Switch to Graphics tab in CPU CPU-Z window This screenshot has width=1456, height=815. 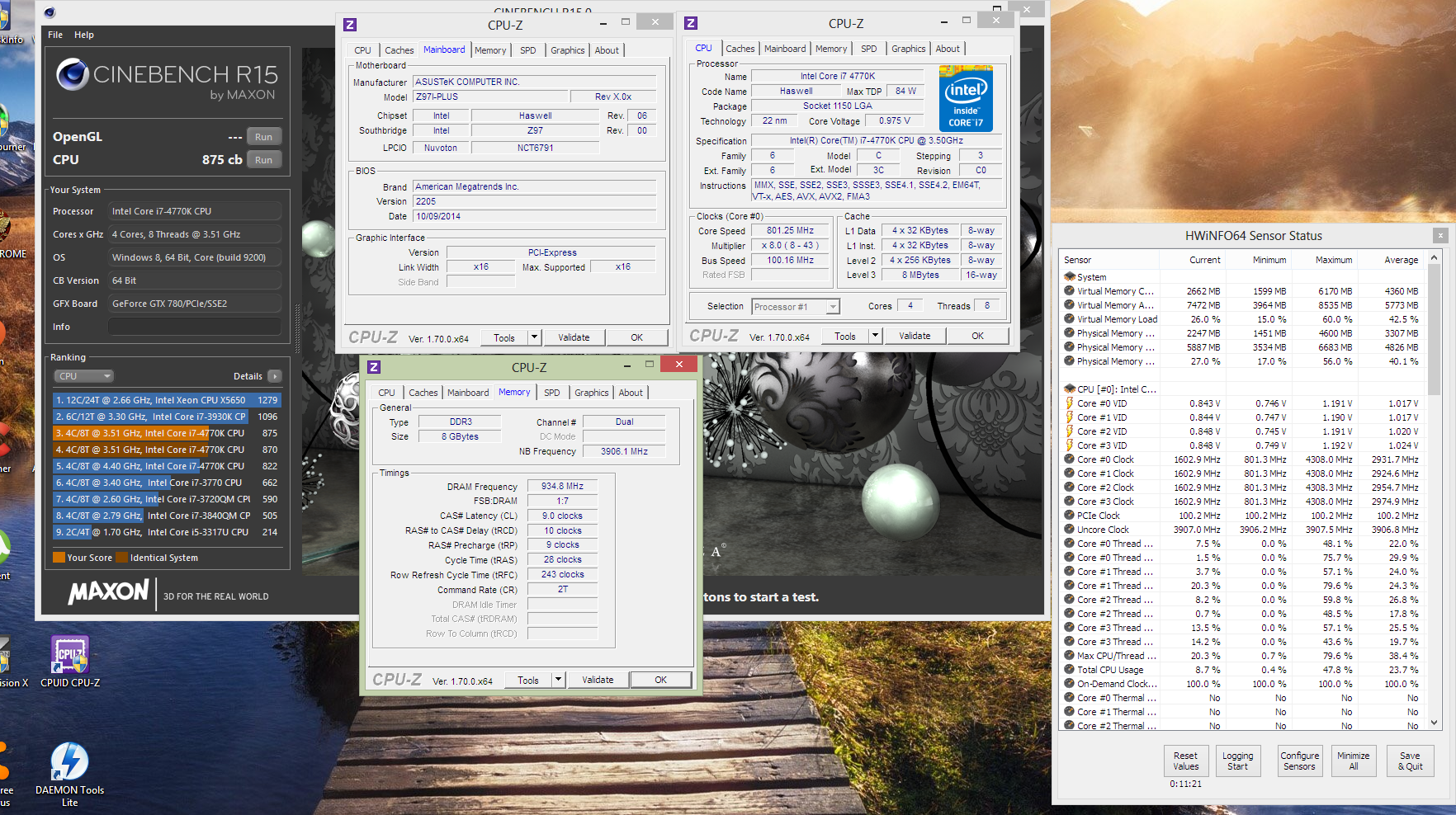point(908,49)
